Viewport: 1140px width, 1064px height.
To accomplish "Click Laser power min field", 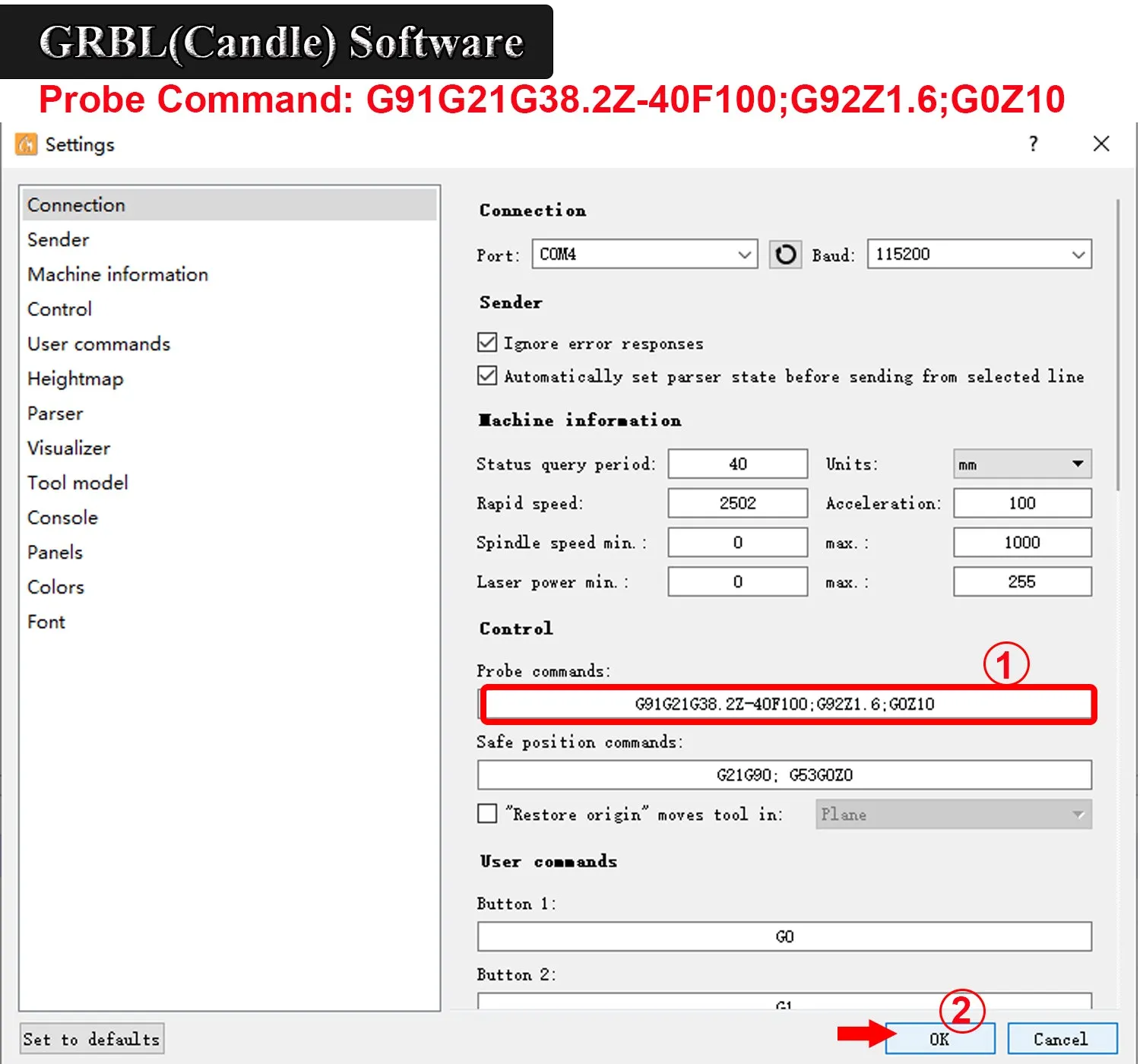I will [x=737, y=581].
